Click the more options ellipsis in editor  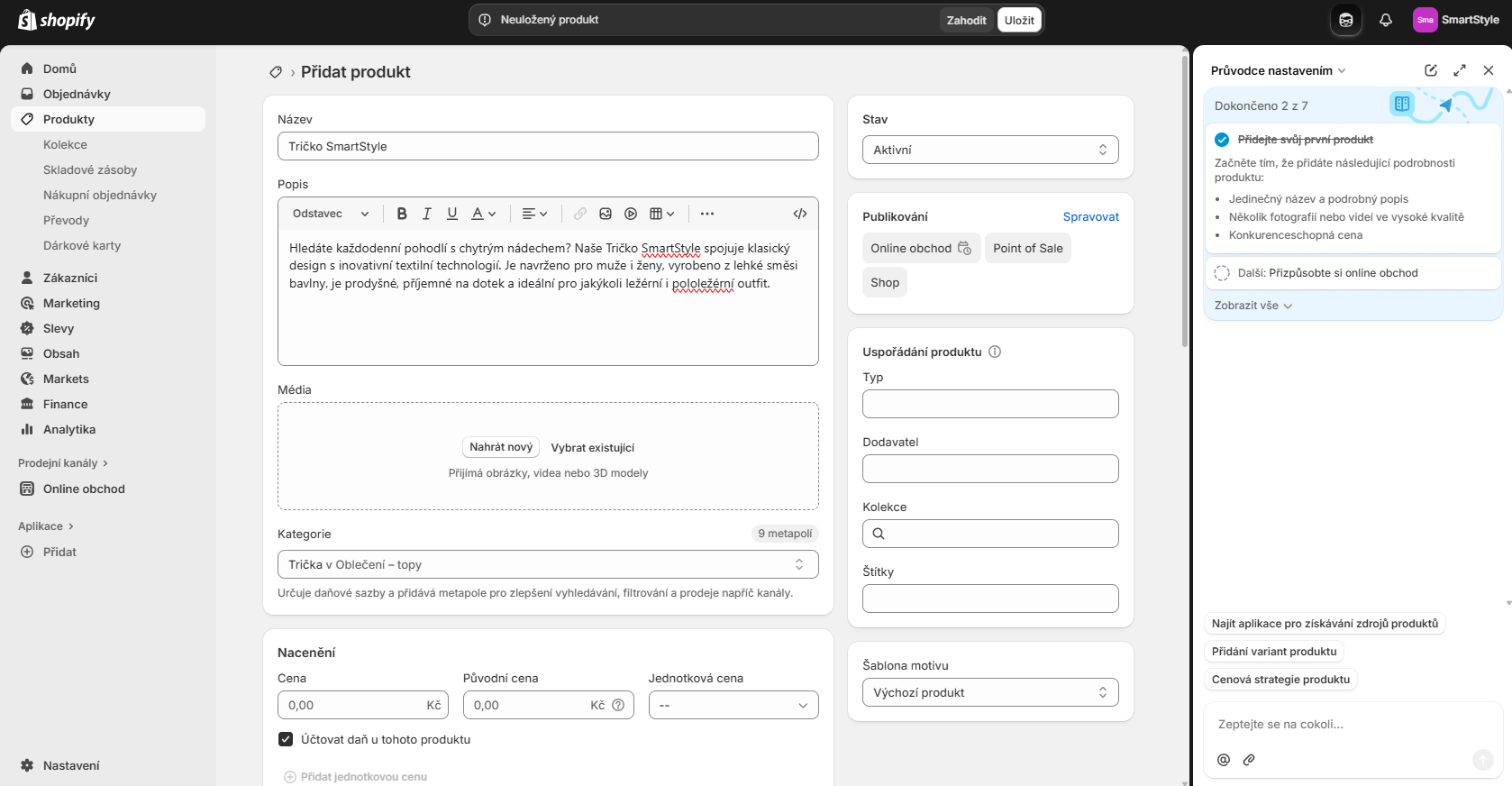click(707, 214)
